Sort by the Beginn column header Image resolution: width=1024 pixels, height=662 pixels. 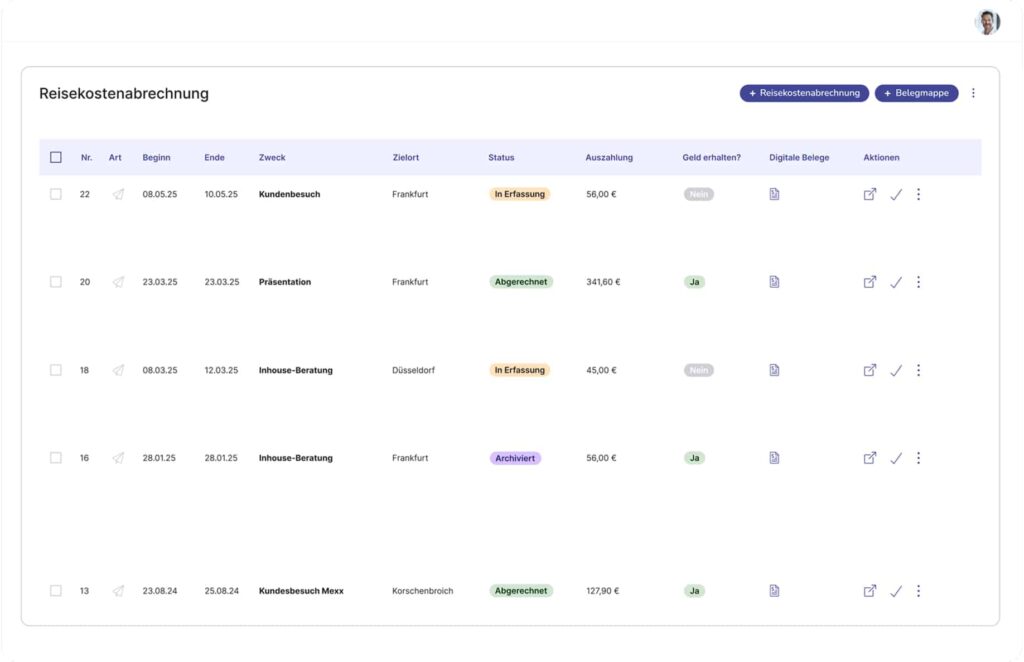click(156, 157)
